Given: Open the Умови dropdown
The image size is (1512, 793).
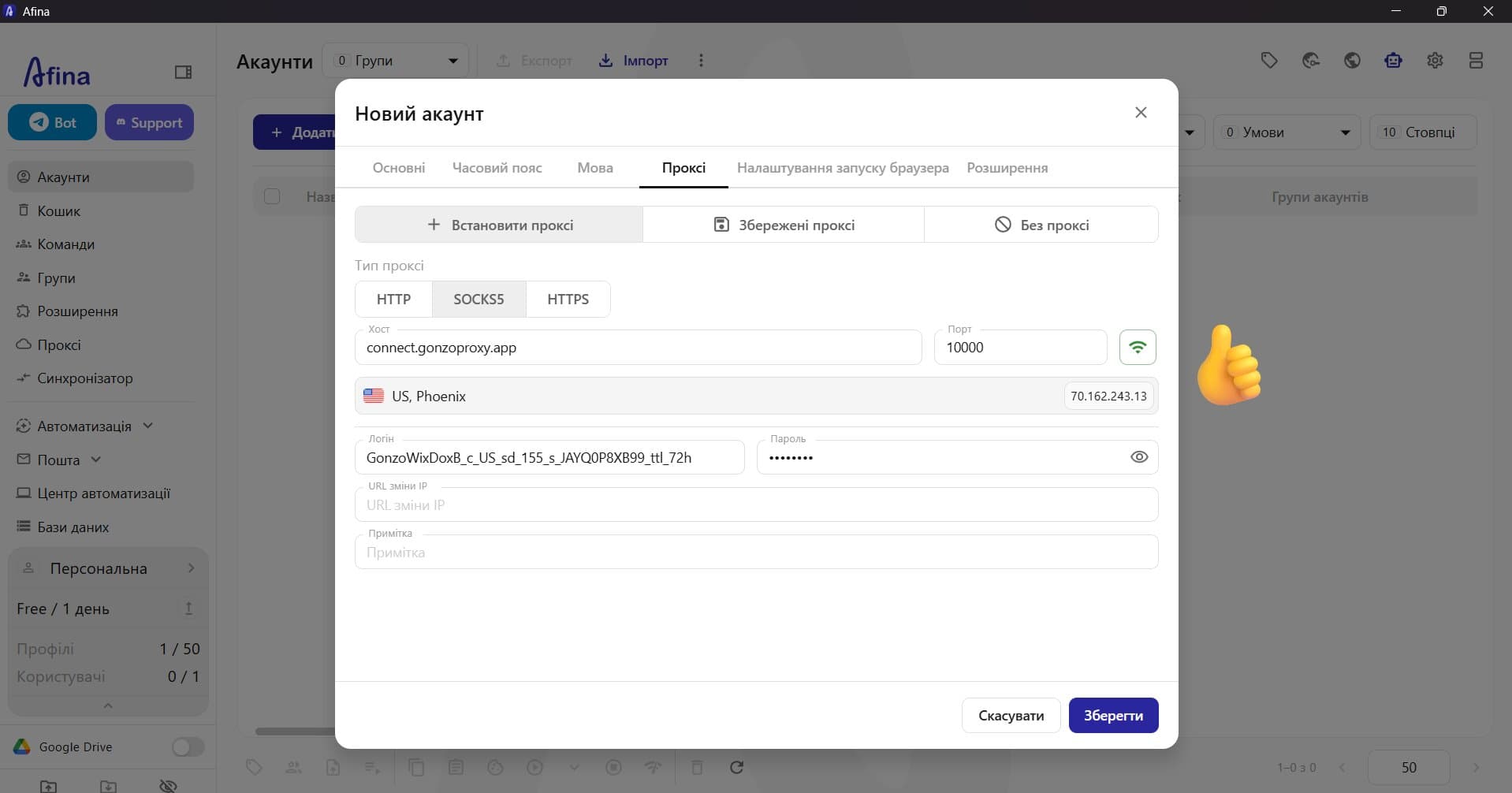Looking at the screenshot, I should [x=1287, y=132].
